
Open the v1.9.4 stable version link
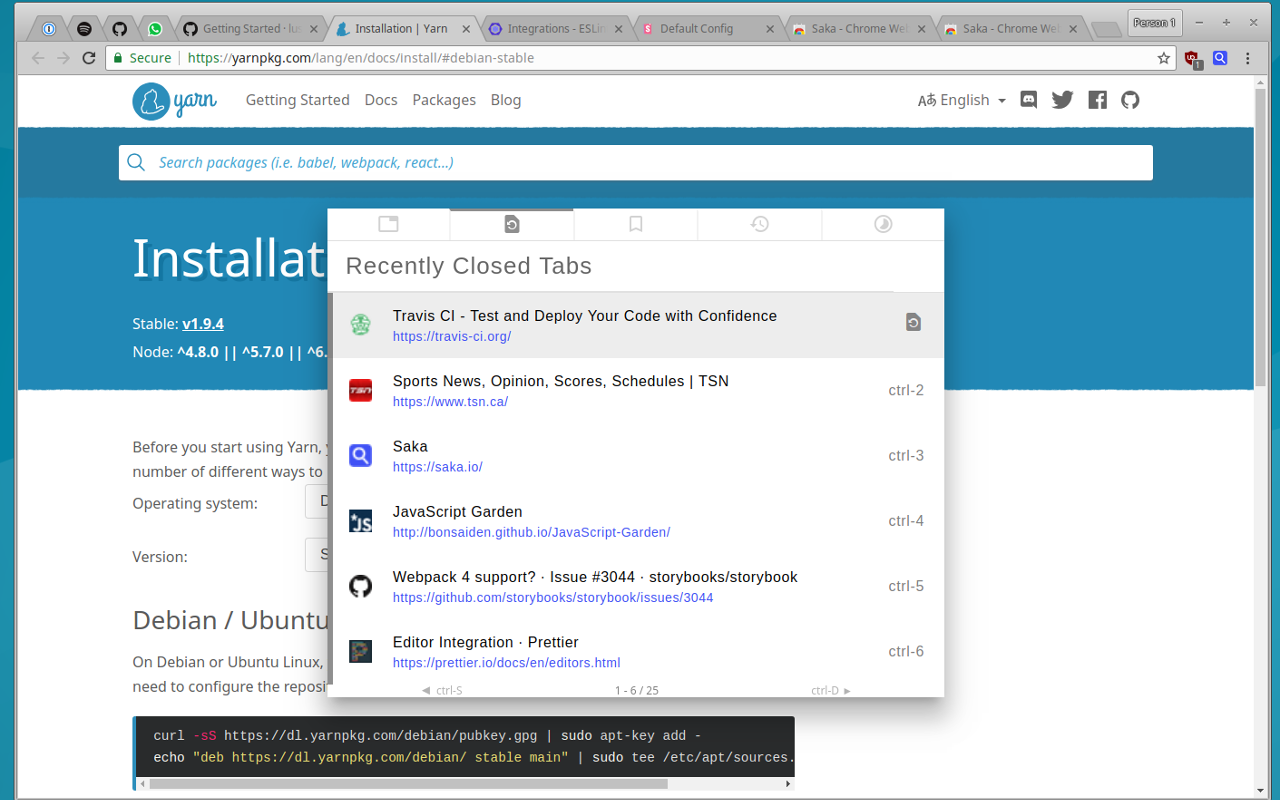coord(202,324)
